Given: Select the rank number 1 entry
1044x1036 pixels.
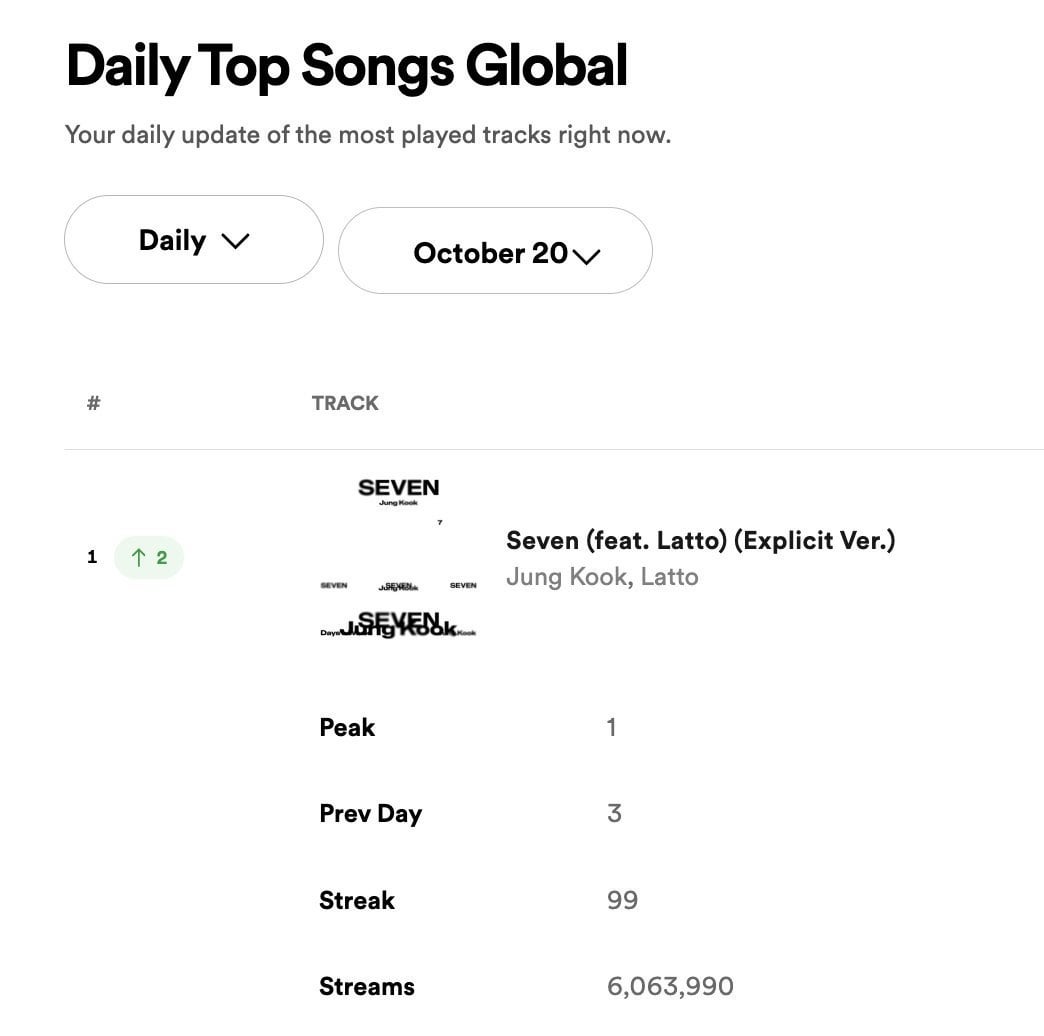Looking at the screenshot, I should tap(92, 558).
